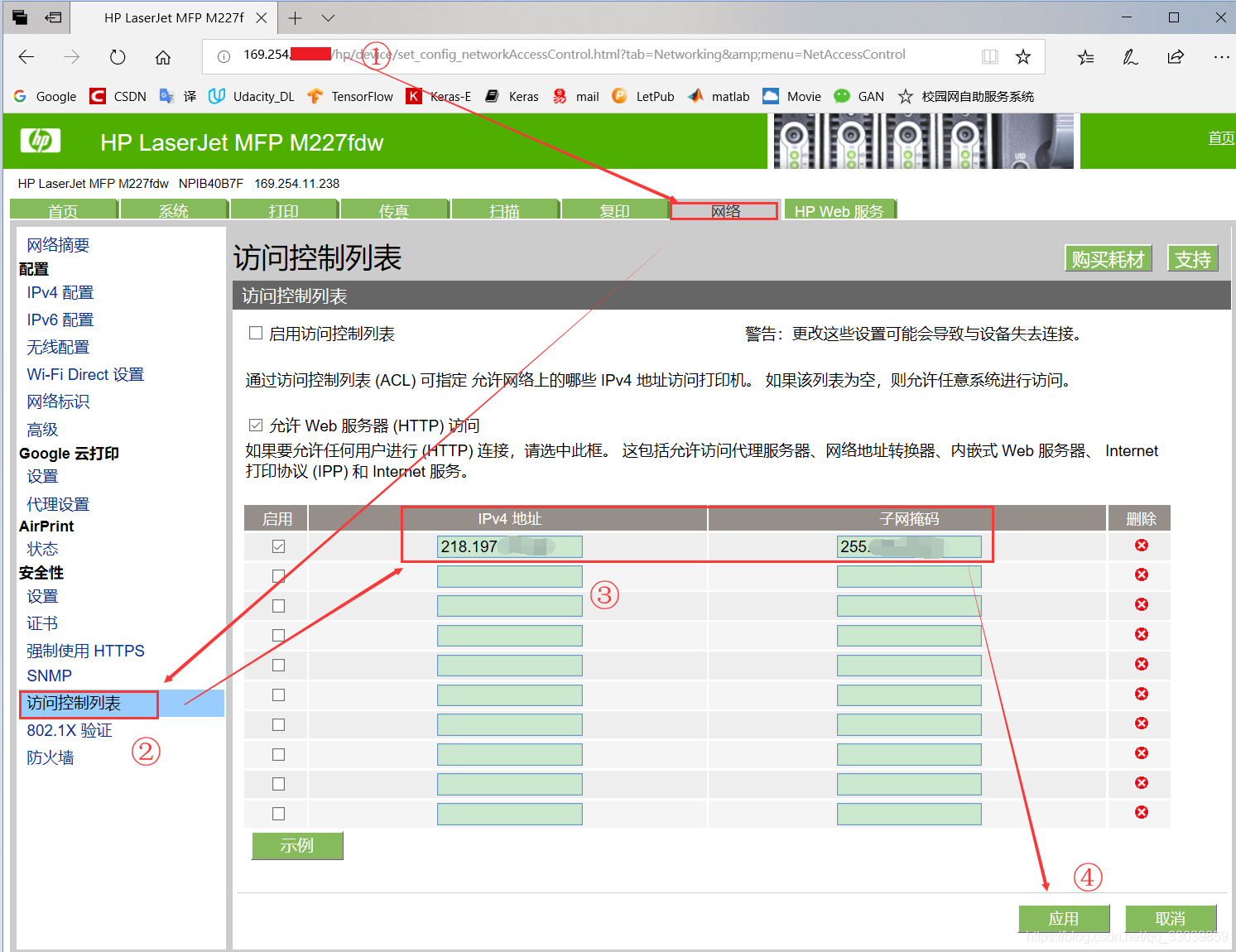Open the 强制使用 HTTPS link

pyautogui.click(x=85, y=651)
